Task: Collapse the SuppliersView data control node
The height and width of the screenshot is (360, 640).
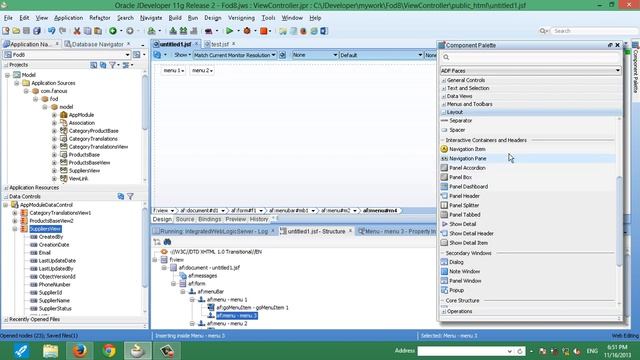Action: pos(15,229)
